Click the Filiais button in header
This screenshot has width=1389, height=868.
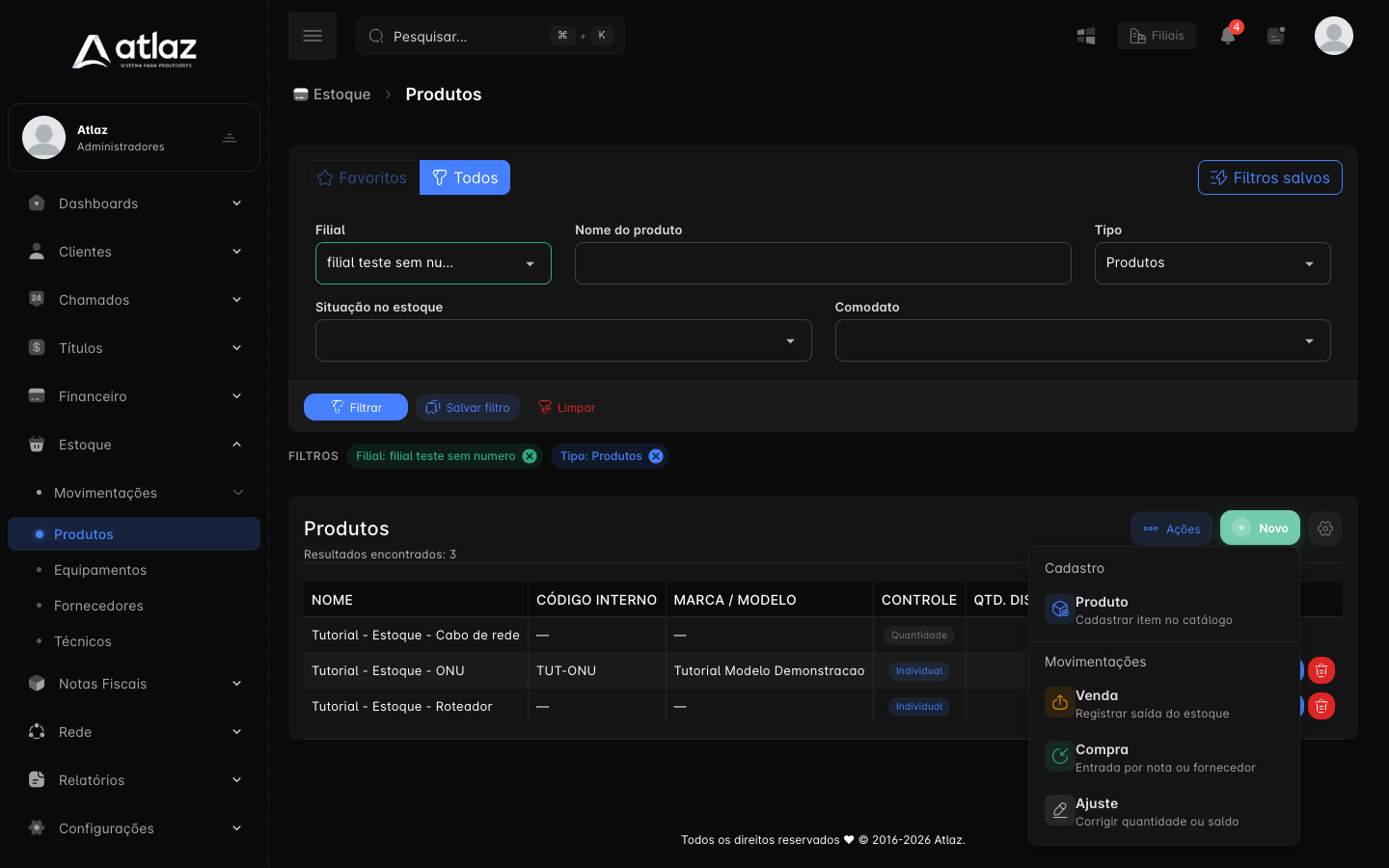click(1157, 36)
